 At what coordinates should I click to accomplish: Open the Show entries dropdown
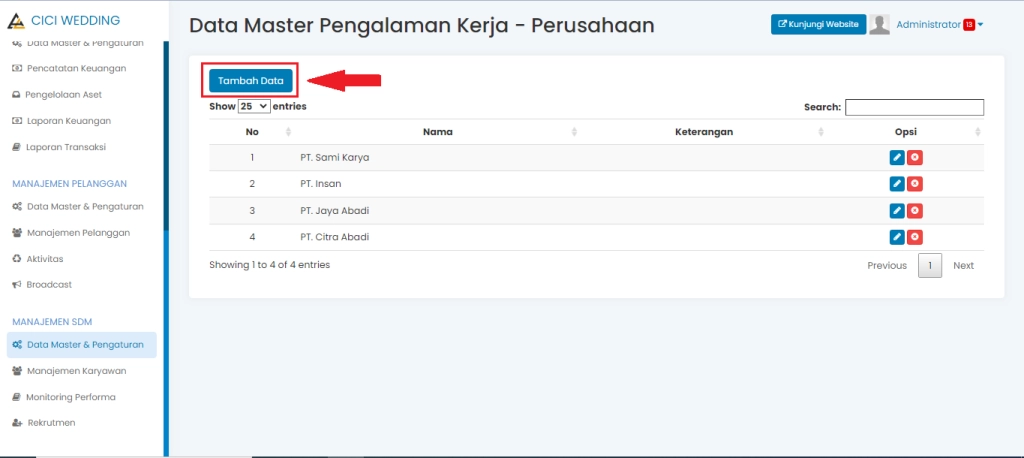click(254, 106)
